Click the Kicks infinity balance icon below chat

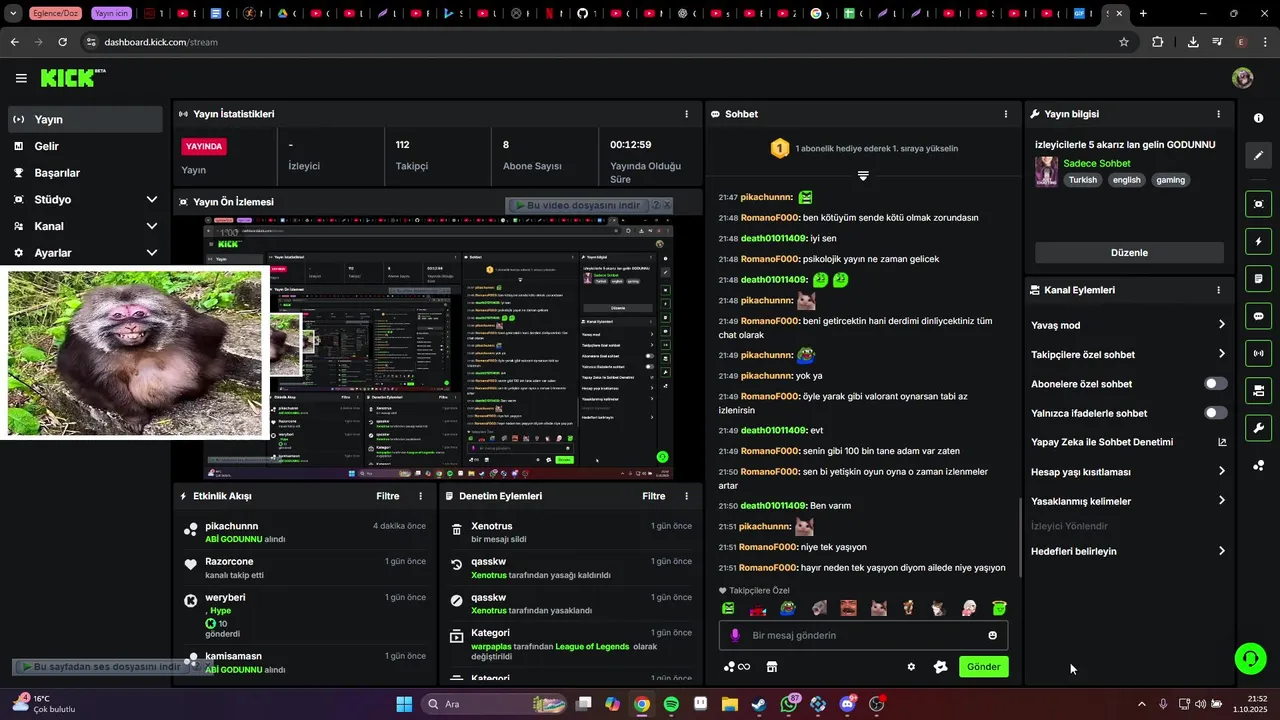tap(736, 667)
